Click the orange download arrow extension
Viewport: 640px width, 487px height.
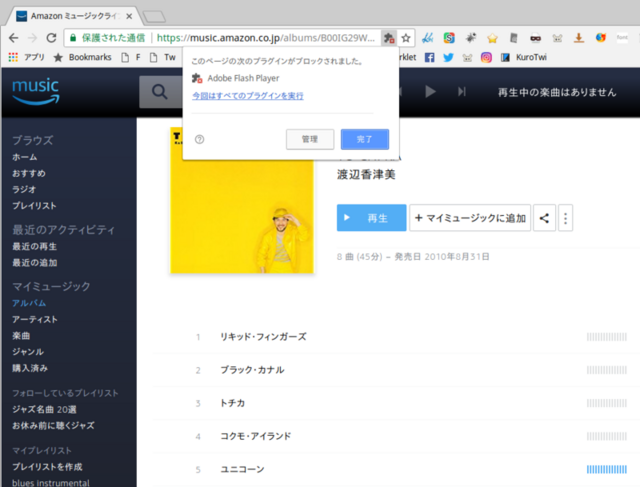(x=578, y=38)
